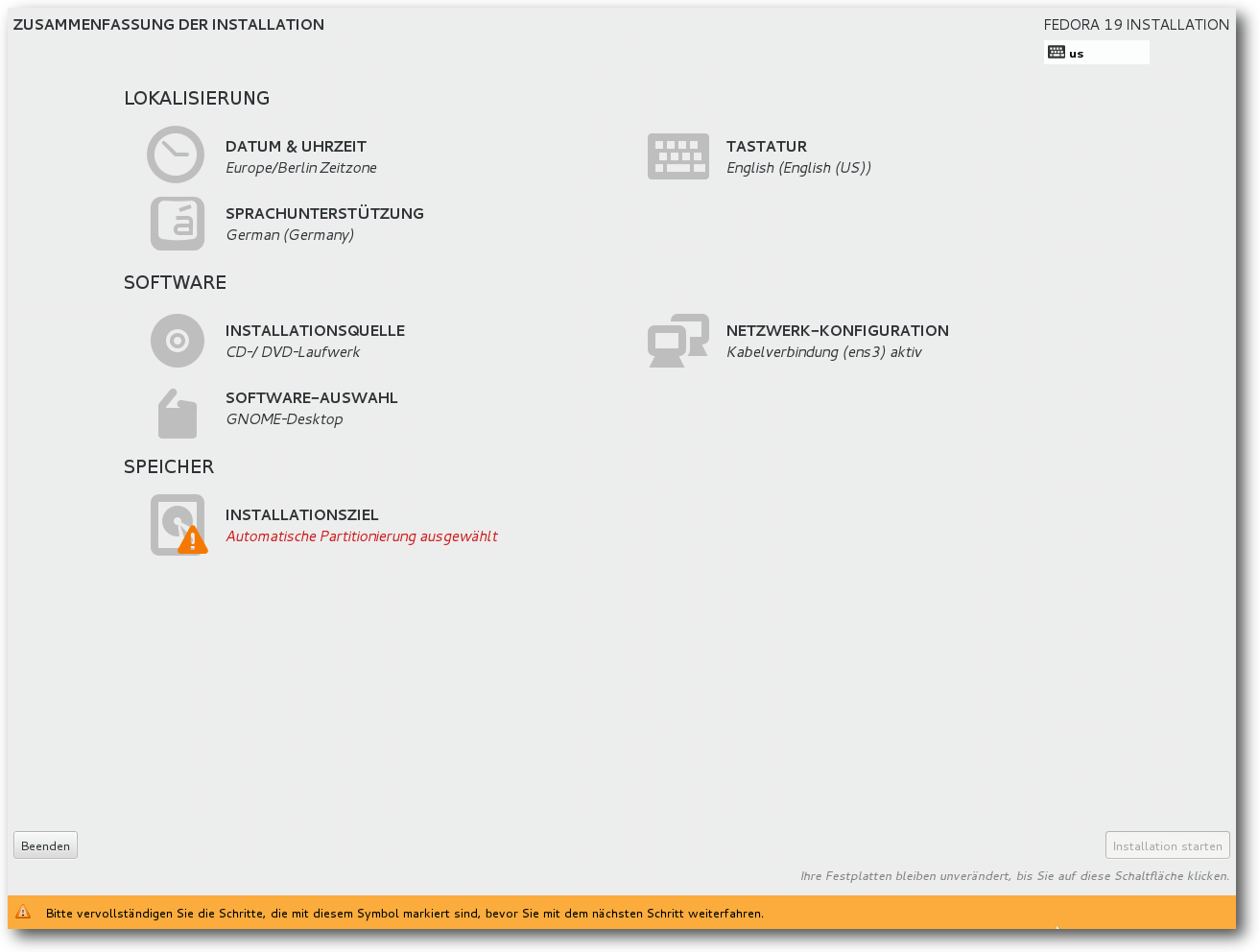Image resolution: width=1259 pixels, height=952 pixels.
Task: Click red 'Automatische Partitionierung ausgewählt' text
Action: click(362, 536)
